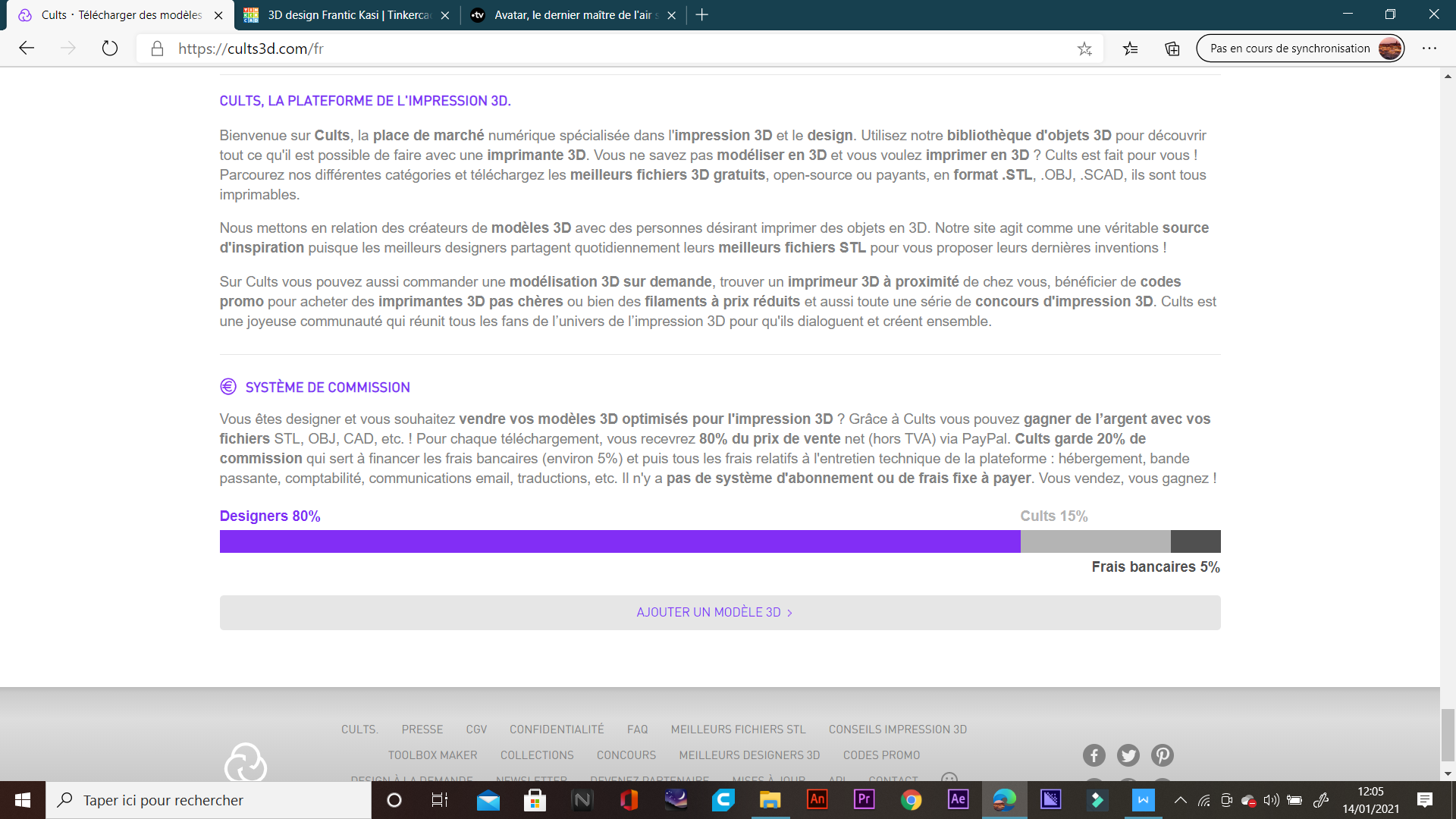Click the page vertical scrollbar thumb
The width and height of the screenshot is (1456, 819).
click(1448, 734)
